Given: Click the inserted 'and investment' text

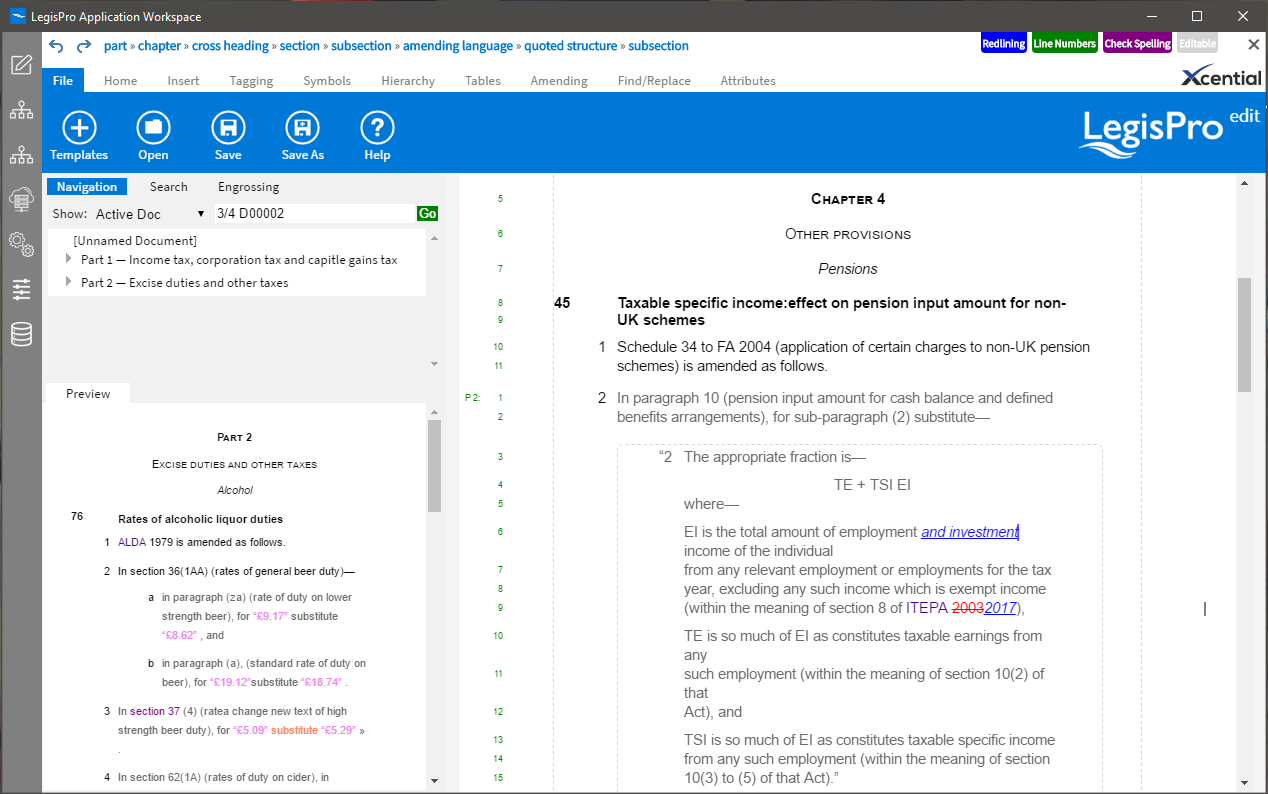Looking at the screenshot, I should pos(970,532).
